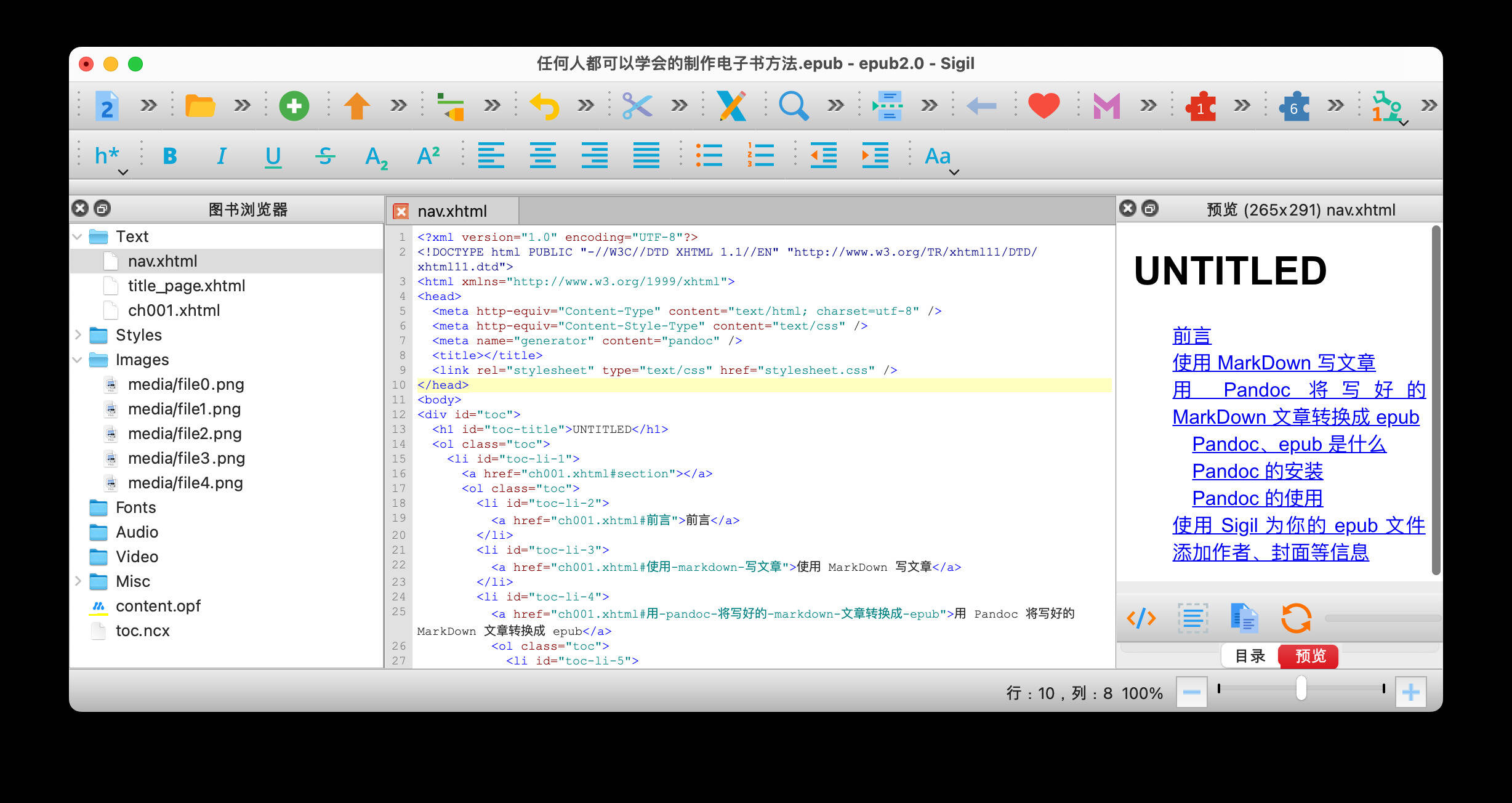Click the blue X pencil icon
This screenshot has width=1512, height=803.
(x=731, y=106)
